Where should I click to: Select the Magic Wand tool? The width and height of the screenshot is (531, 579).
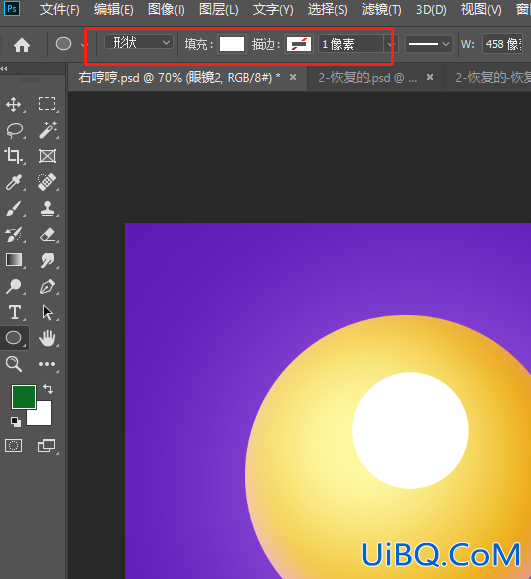pyautogui.click(x=47, y=130)
